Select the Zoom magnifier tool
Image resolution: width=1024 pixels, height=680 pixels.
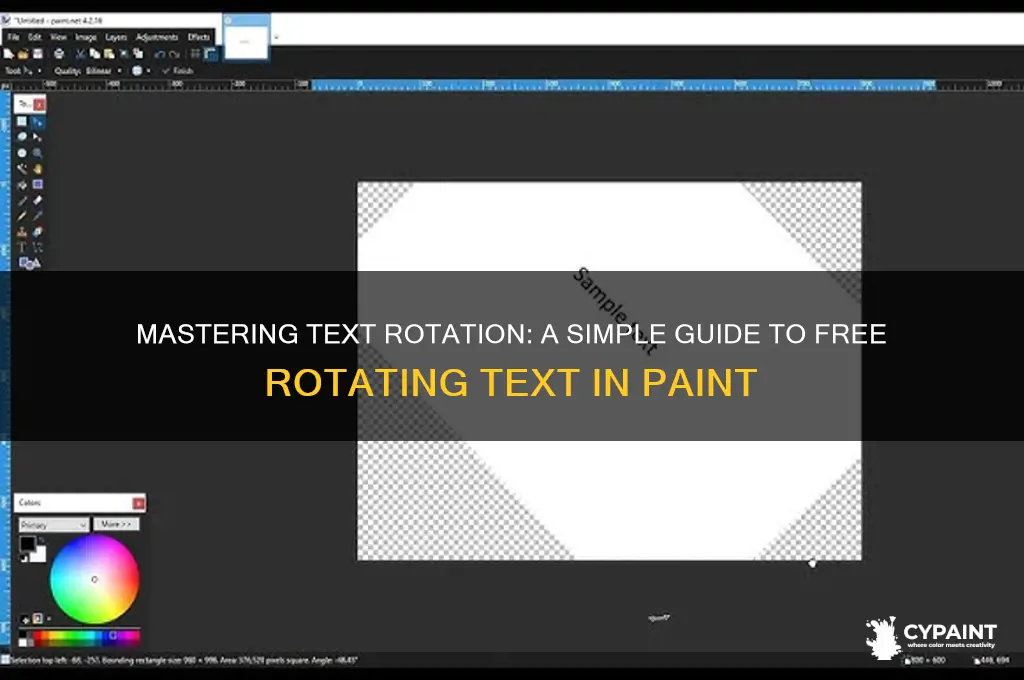click(x=37, y=153)
